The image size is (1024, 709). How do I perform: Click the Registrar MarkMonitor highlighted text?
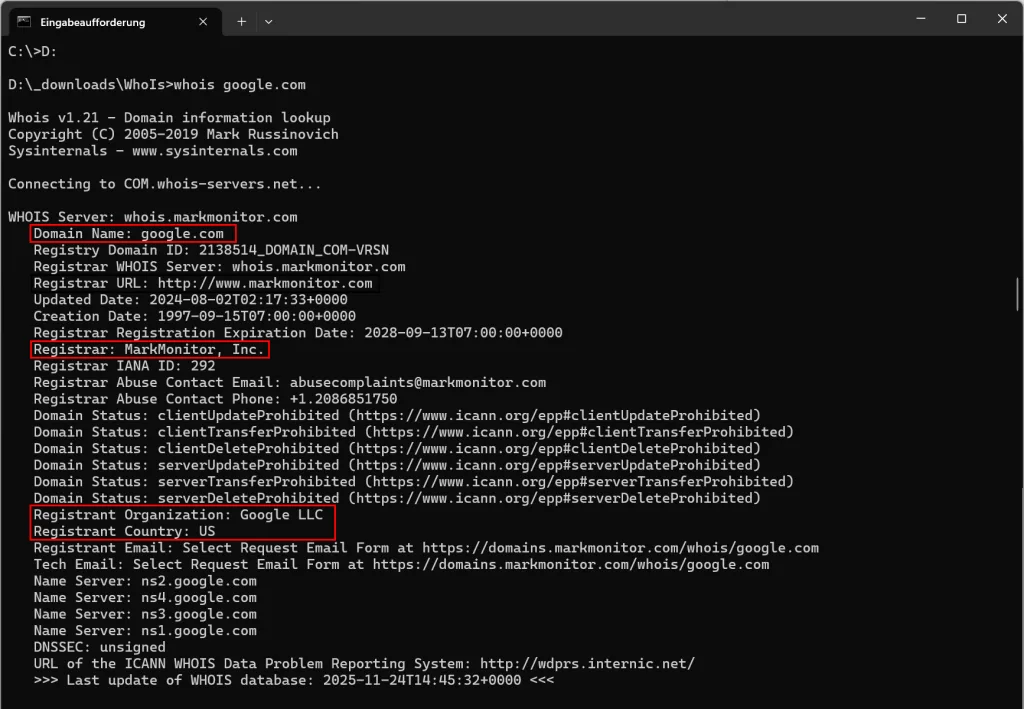(148, 349)
